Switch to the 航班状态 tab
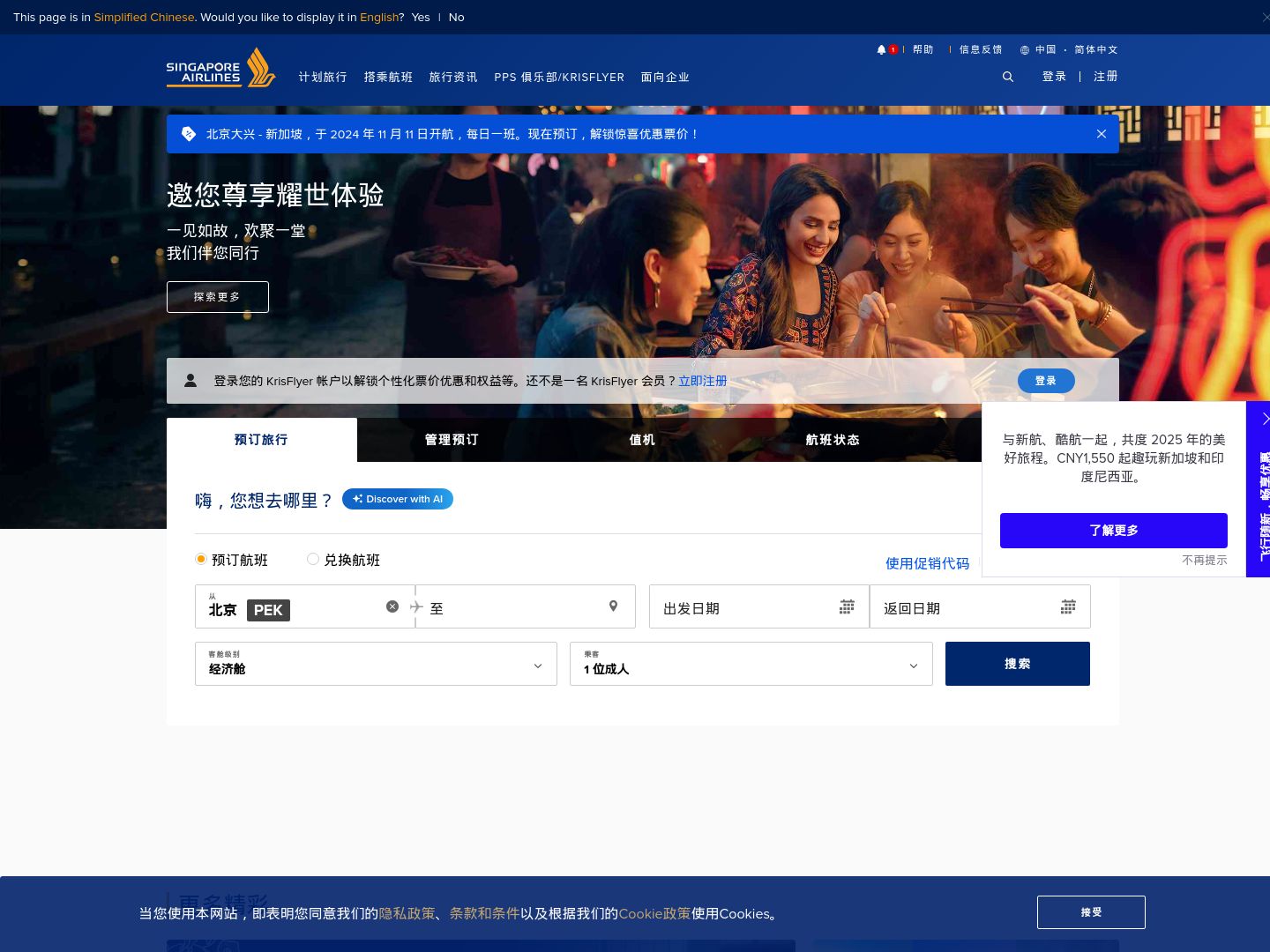This screenshot has height=952, width=1270. pos(833,440)
